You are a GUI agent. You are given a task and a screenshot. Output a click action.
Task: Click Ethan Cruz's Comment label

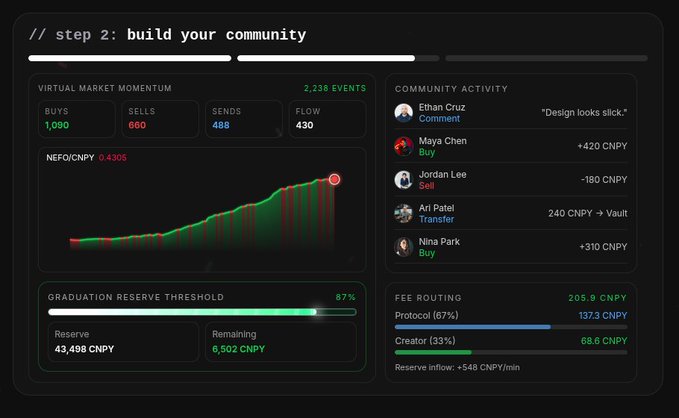[439, 119]
